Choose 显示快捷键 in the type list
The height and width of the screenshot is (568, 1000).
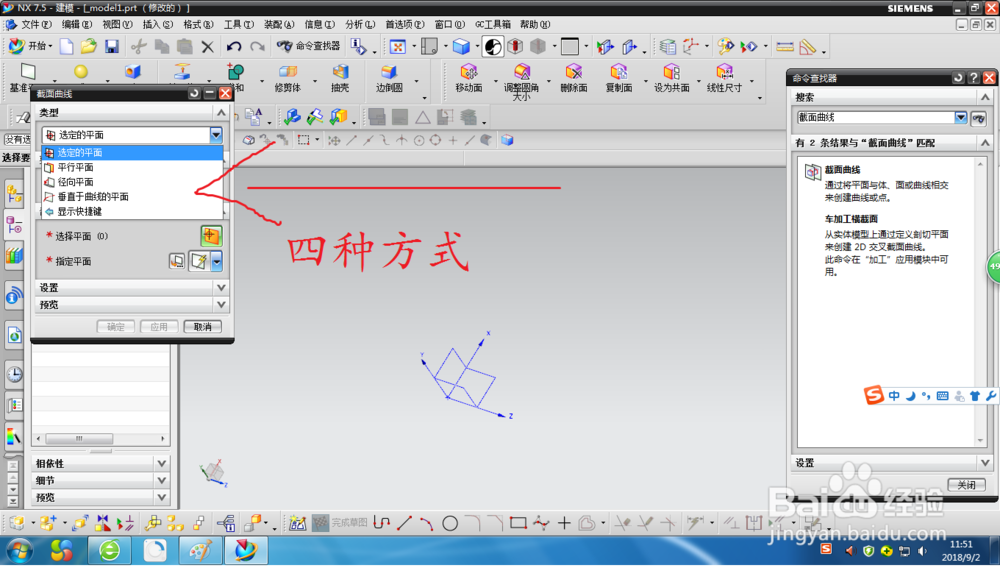pos(132,211)
